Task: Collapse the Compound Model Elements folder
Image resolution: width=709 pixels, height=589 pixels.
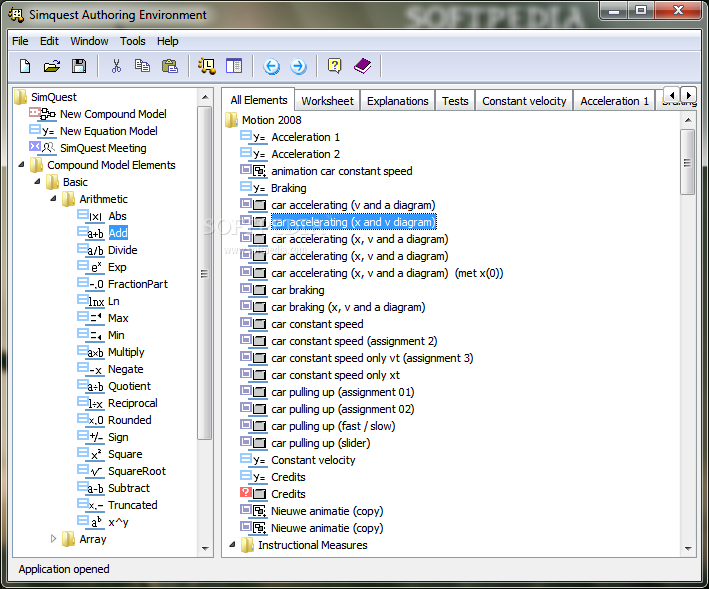Action: 21,165
